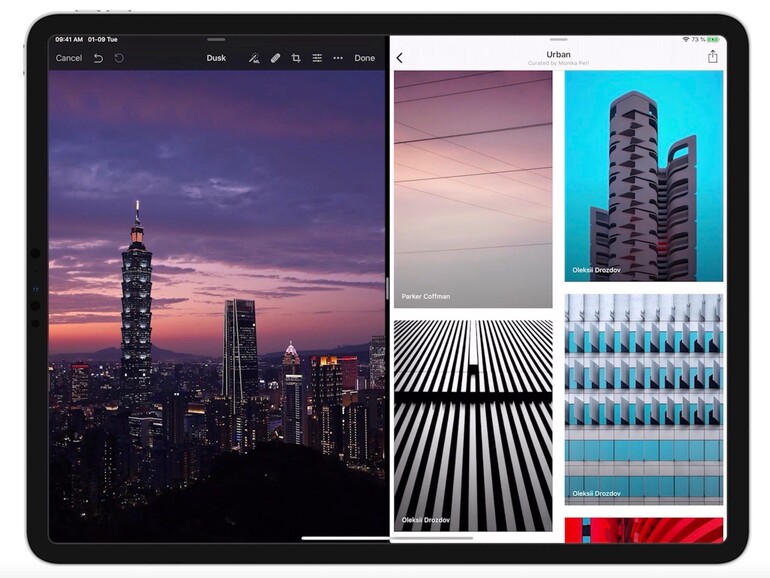
Task: Open the more options ellipsis menu
Action: (338, 58)
